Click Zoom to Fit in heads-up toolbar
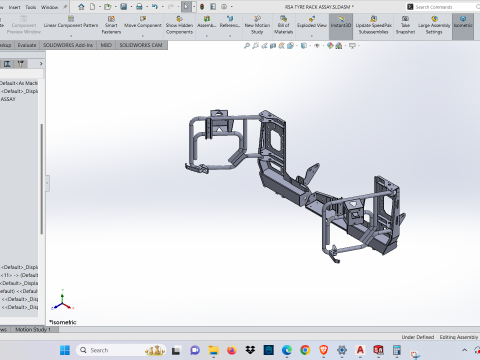Viewport: 480px width, 360px height. pyautogui.click(x=247, y=46)
